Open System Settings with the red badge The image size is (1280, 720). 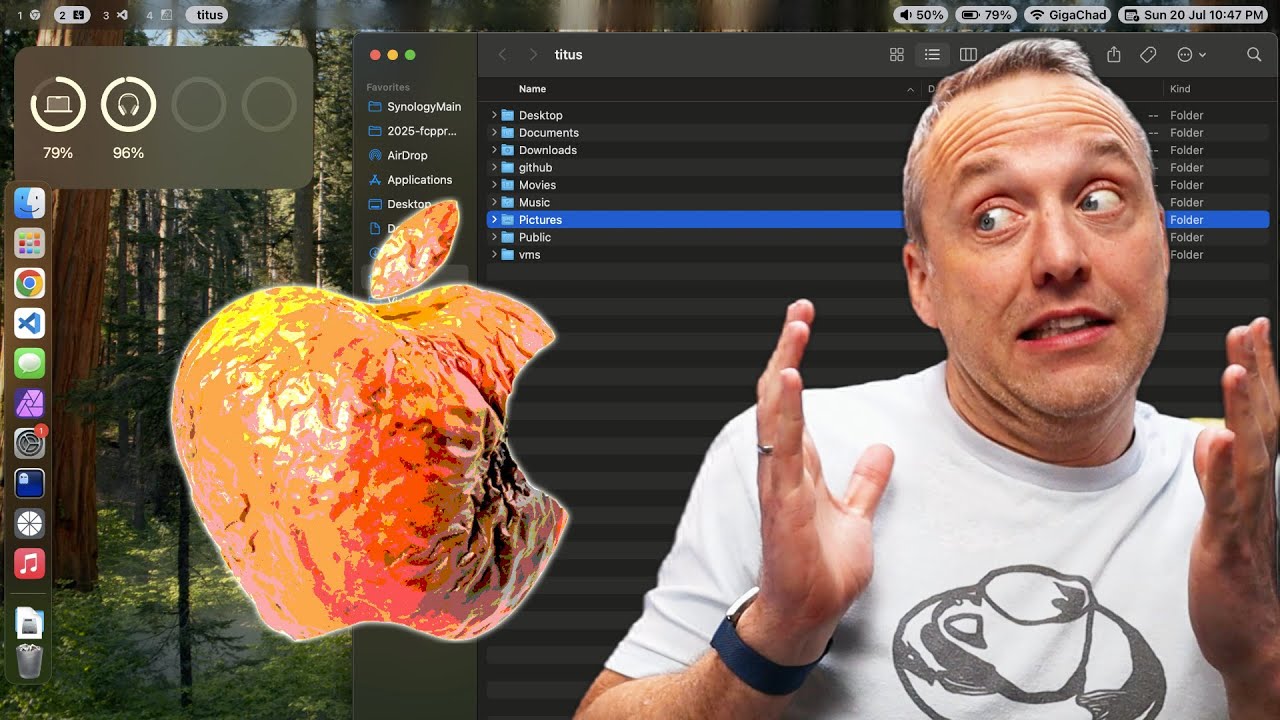[29, 444]
